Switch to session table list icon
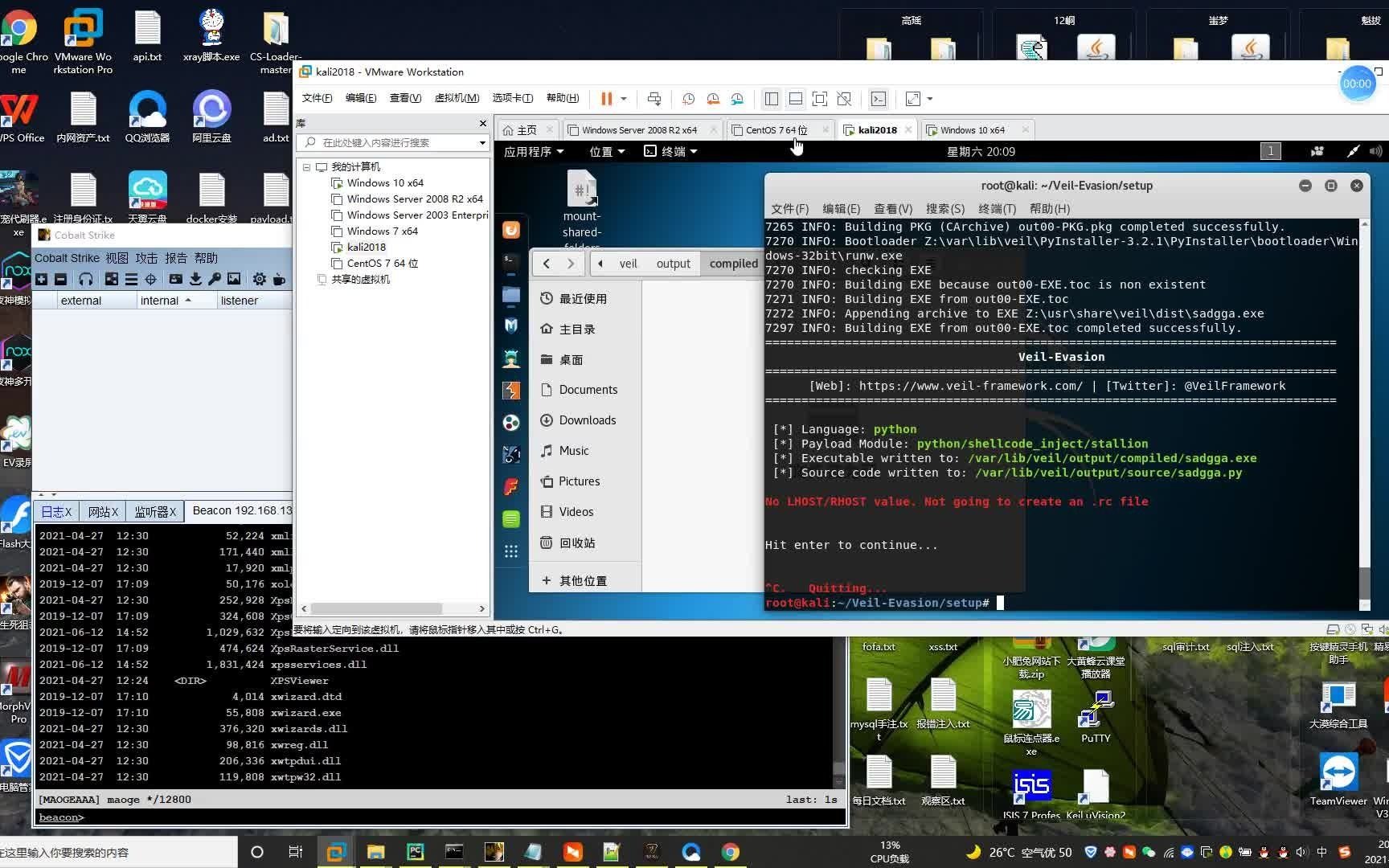The height and width of the screenshot is (868, 1389). pos(131,279)
